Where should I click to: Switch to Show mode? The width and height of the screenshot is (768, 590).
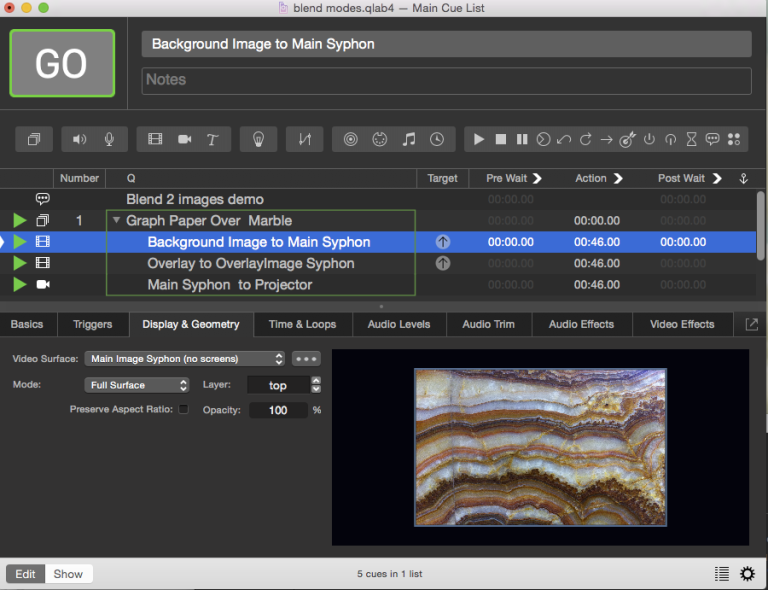pos(68,574)
